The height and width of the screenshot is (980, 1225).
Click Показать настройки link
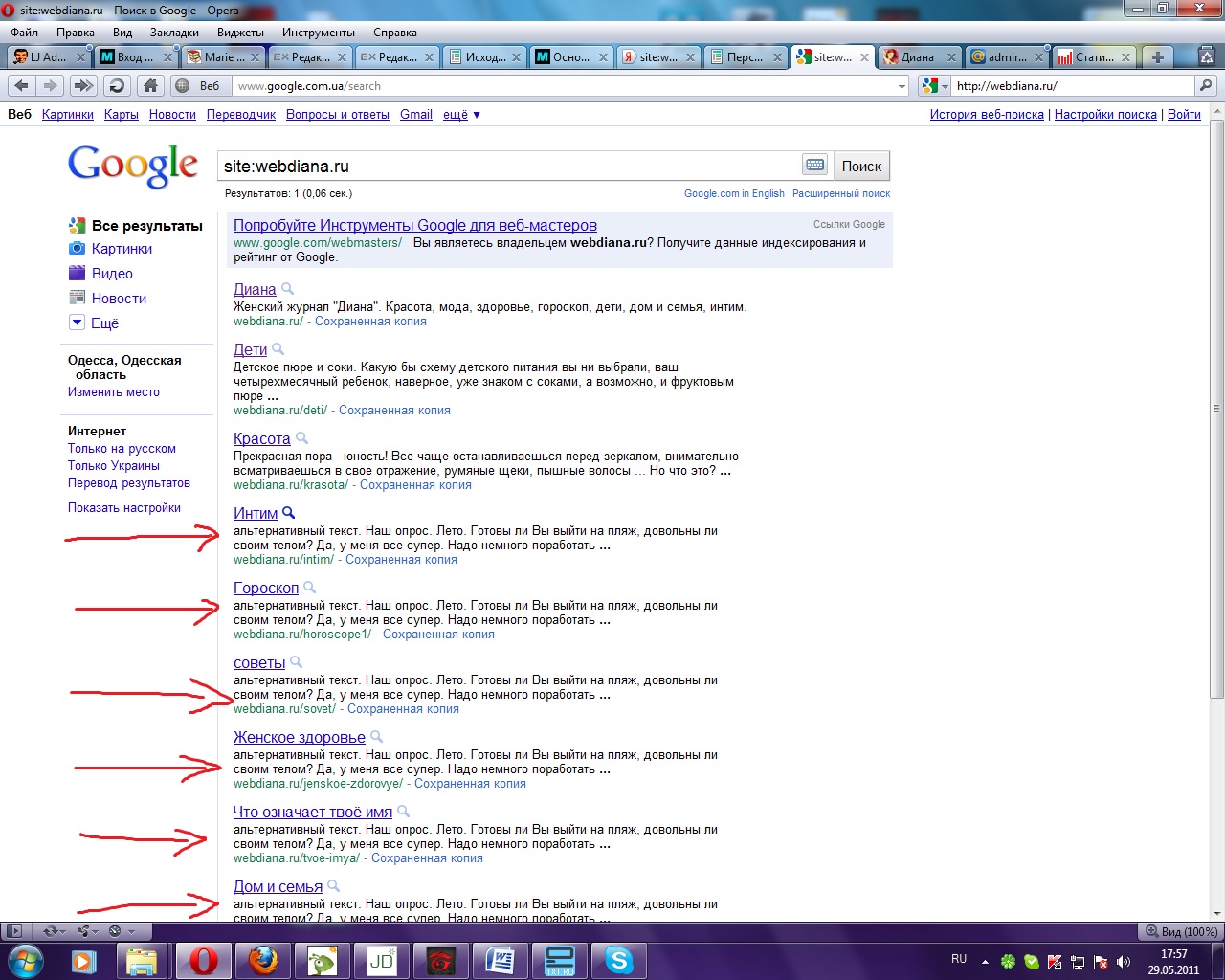pyautogui.click(x=124, y=508)
